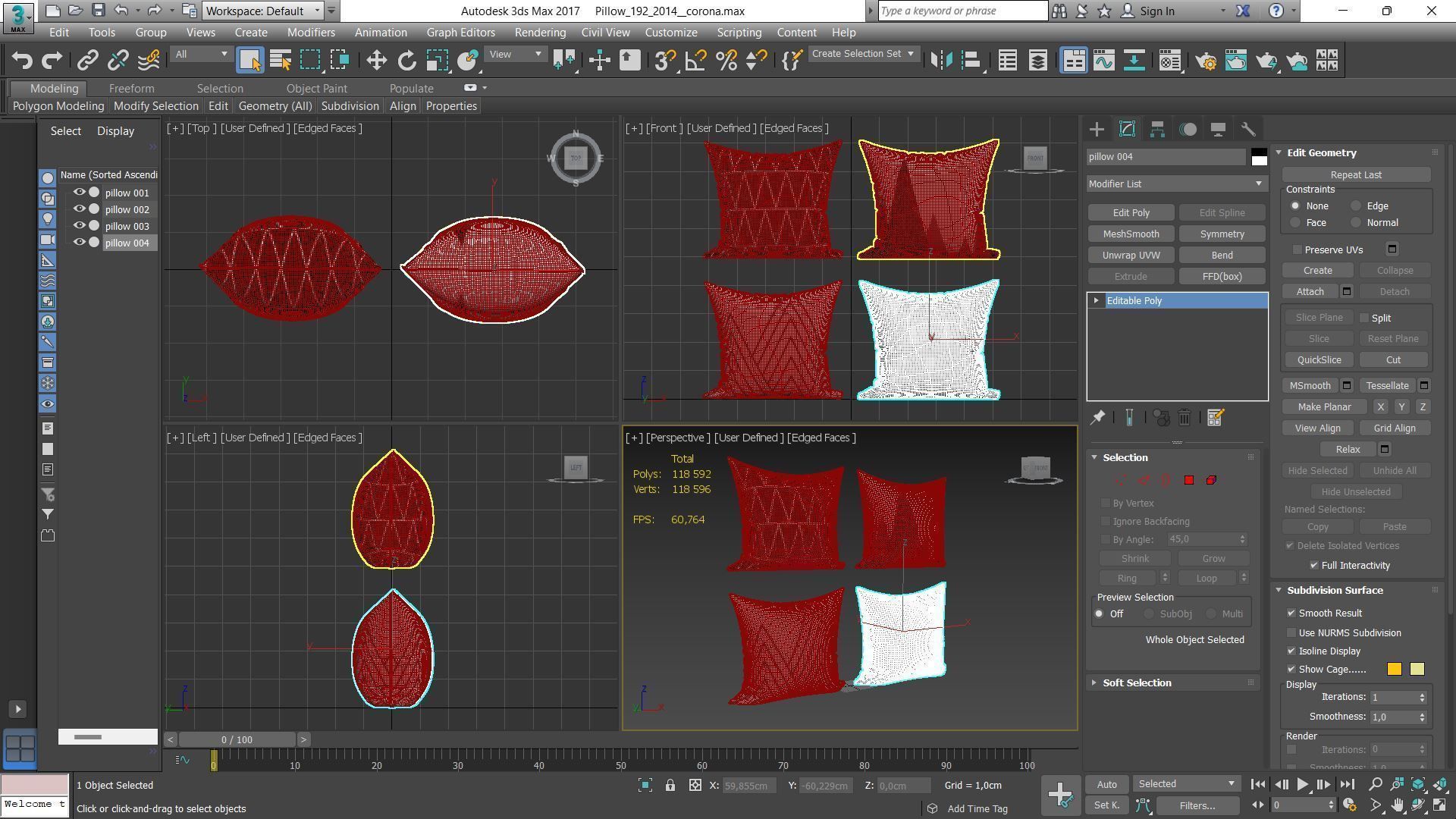
Task: Open the Utilities wrench panel
Action: (1248, 130)
